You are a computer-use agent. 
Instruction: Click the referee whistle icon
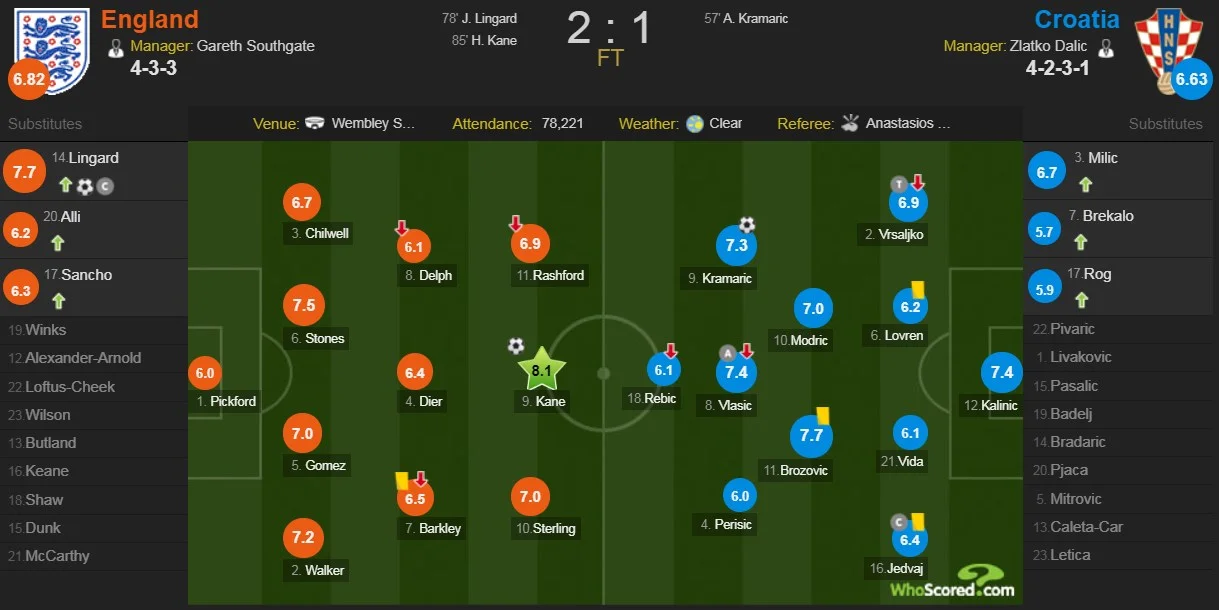coord(850,123)
